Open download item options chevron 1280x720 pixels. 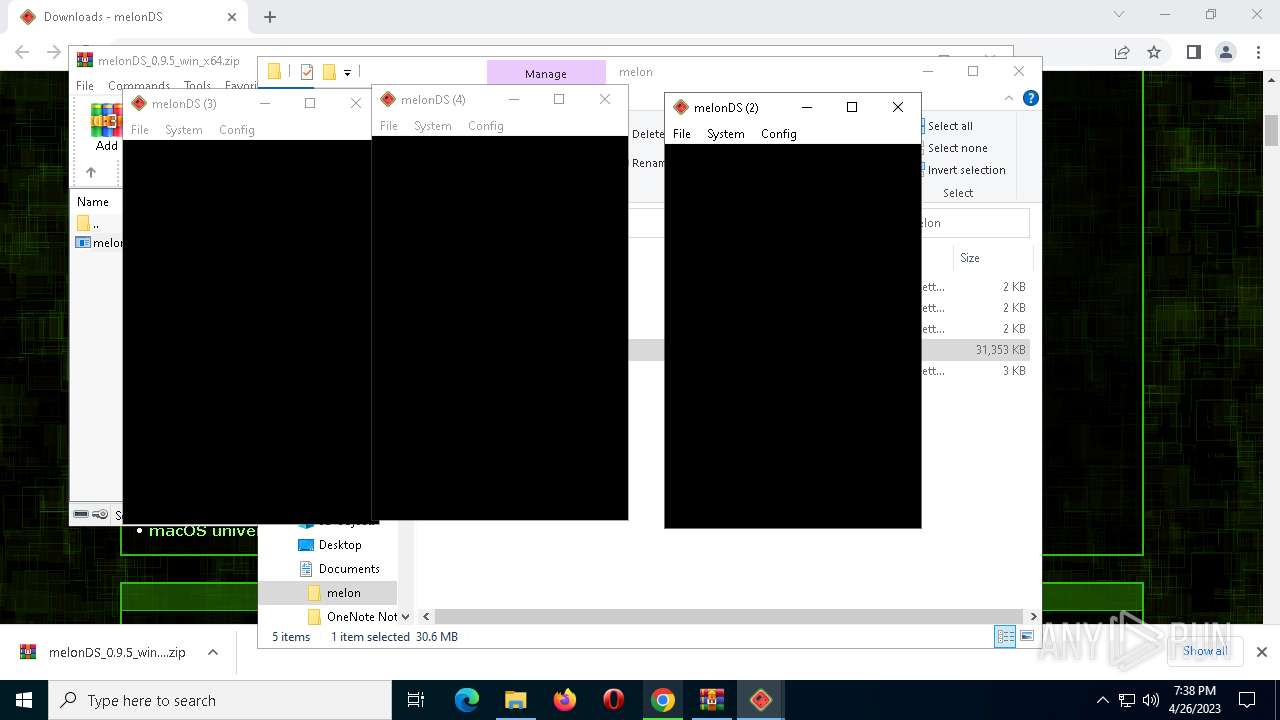click(x=212, y=652)
